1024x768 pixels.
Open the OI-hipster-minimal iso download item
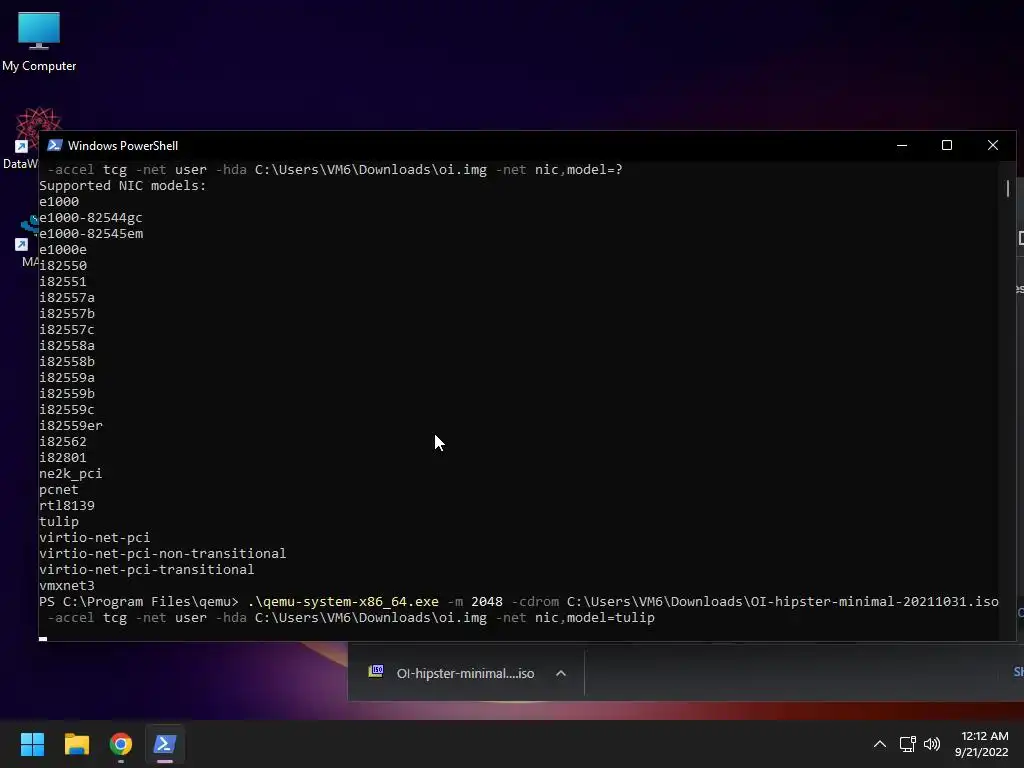pyautogui.click(x=465, y=673)
